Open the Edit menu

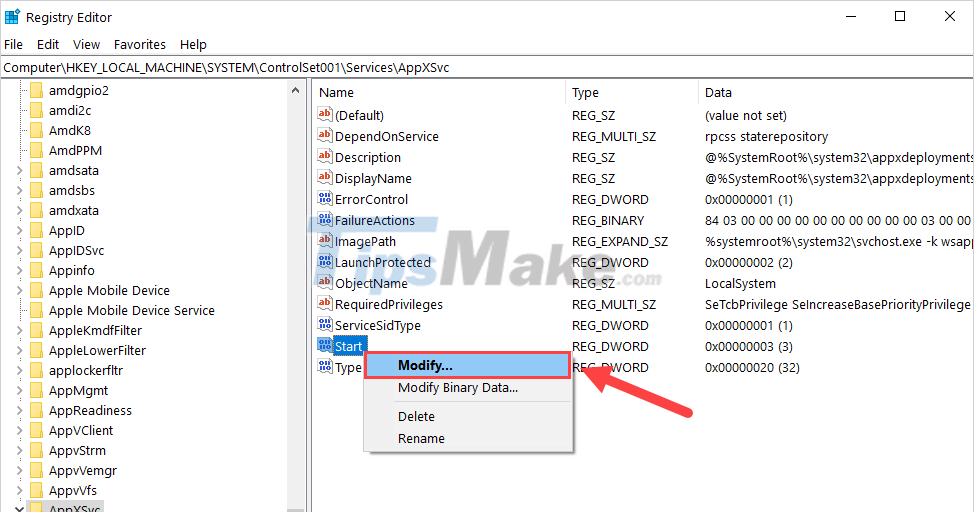click(x=48, y=44)
